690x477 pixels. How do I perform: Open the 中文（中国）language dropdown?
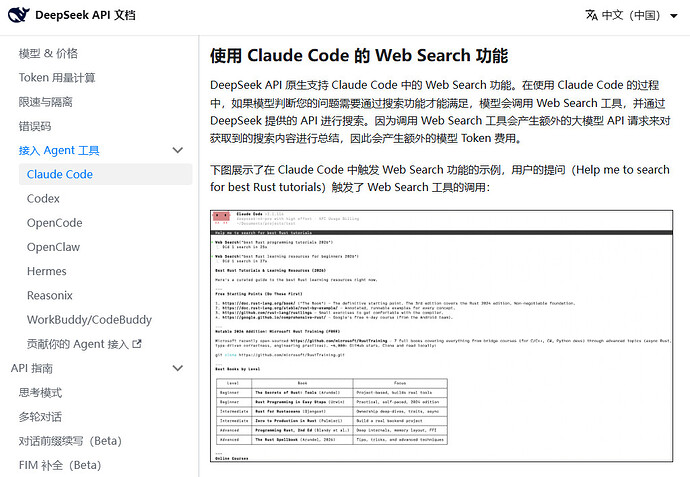631,15
